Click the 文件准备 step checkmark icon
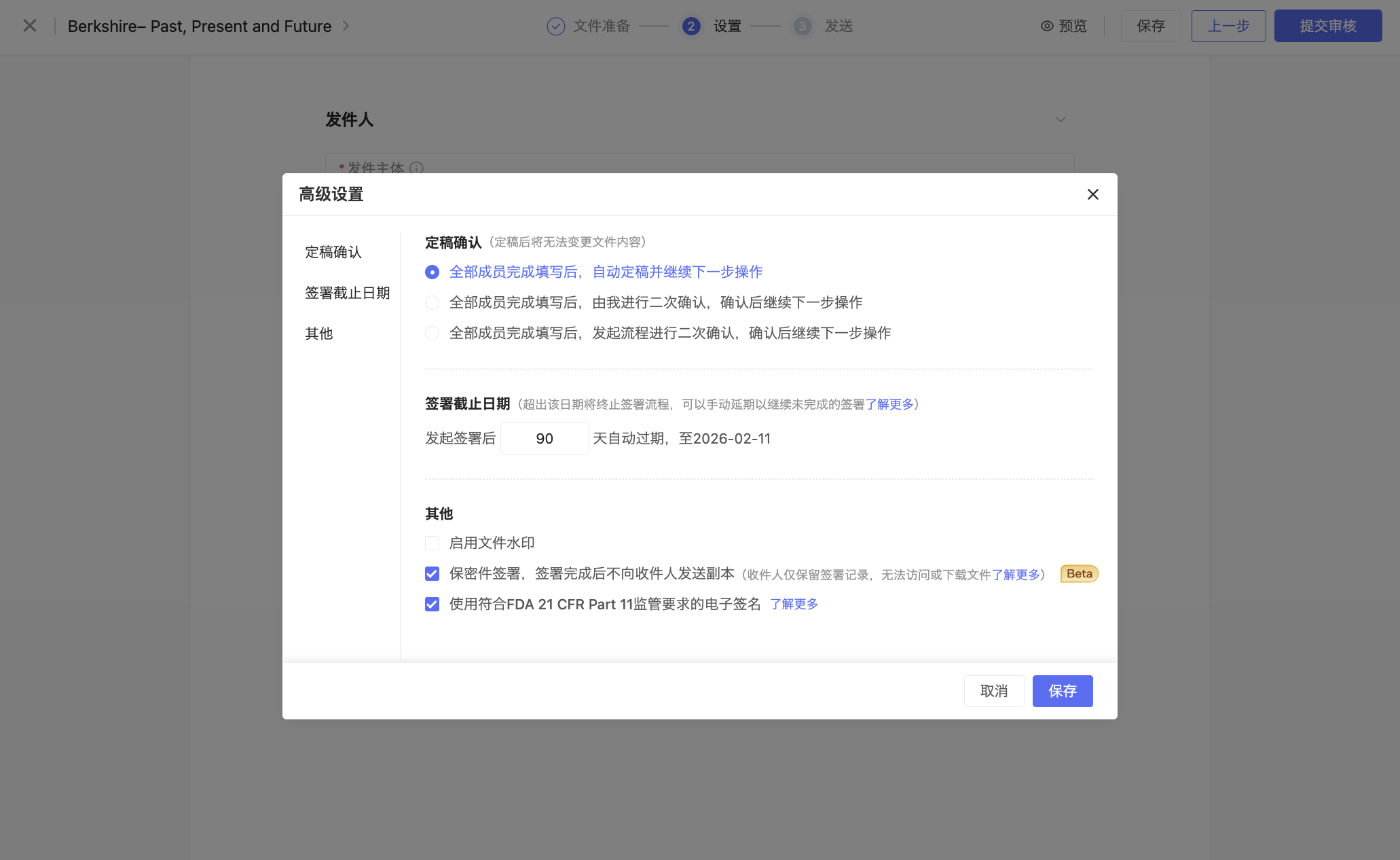The width and height of the screenshot is (1400, 860). tap(555, 26)
